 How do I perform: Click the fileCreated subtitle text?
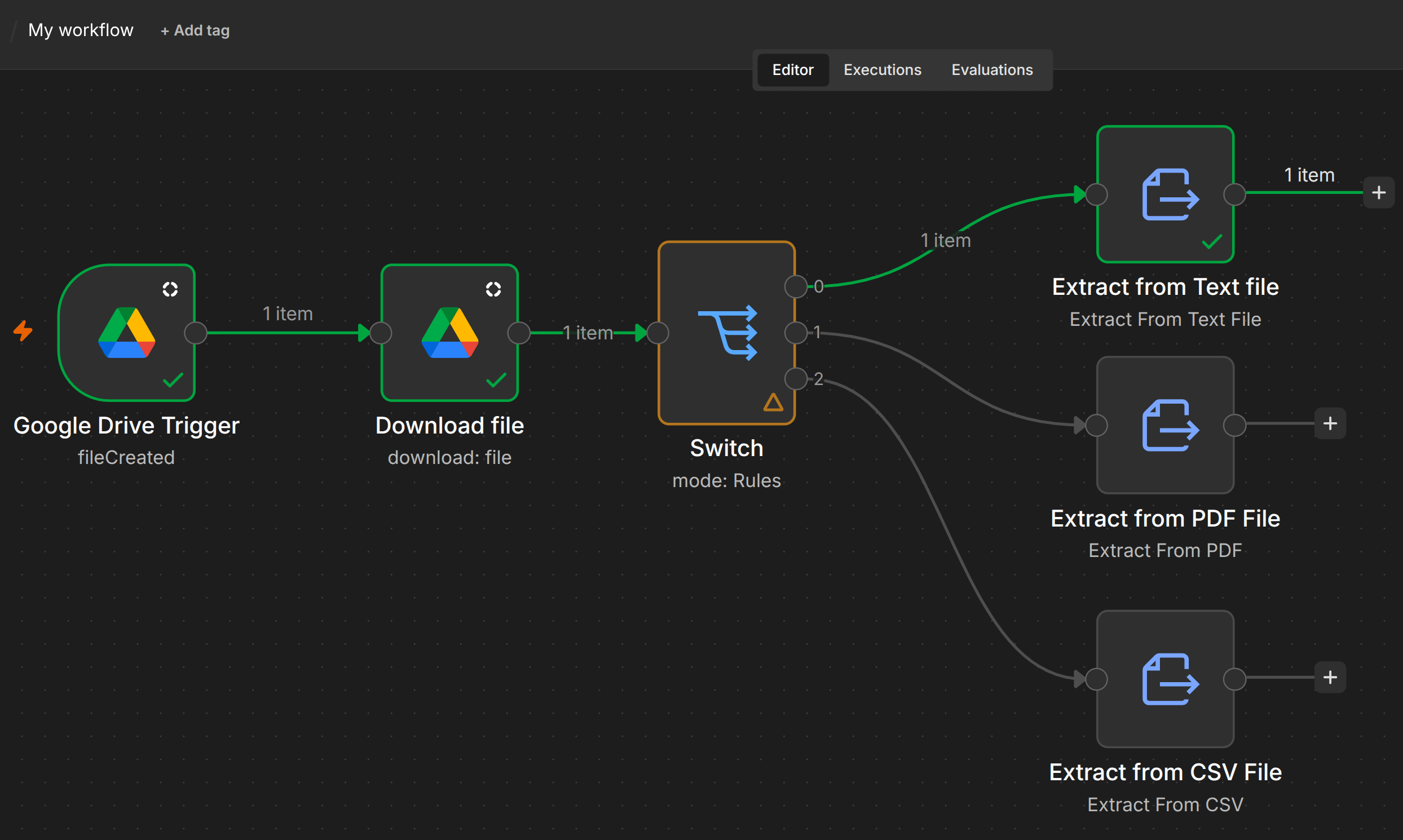tap(126, 457)
